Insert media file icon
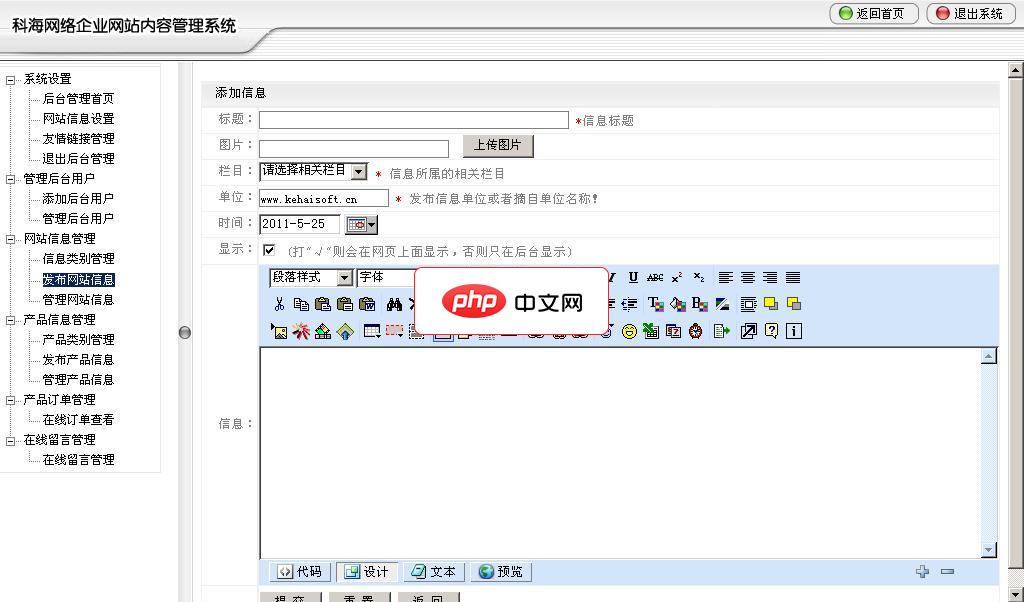The image size is (1024, 602). click(x=323, y=331)
